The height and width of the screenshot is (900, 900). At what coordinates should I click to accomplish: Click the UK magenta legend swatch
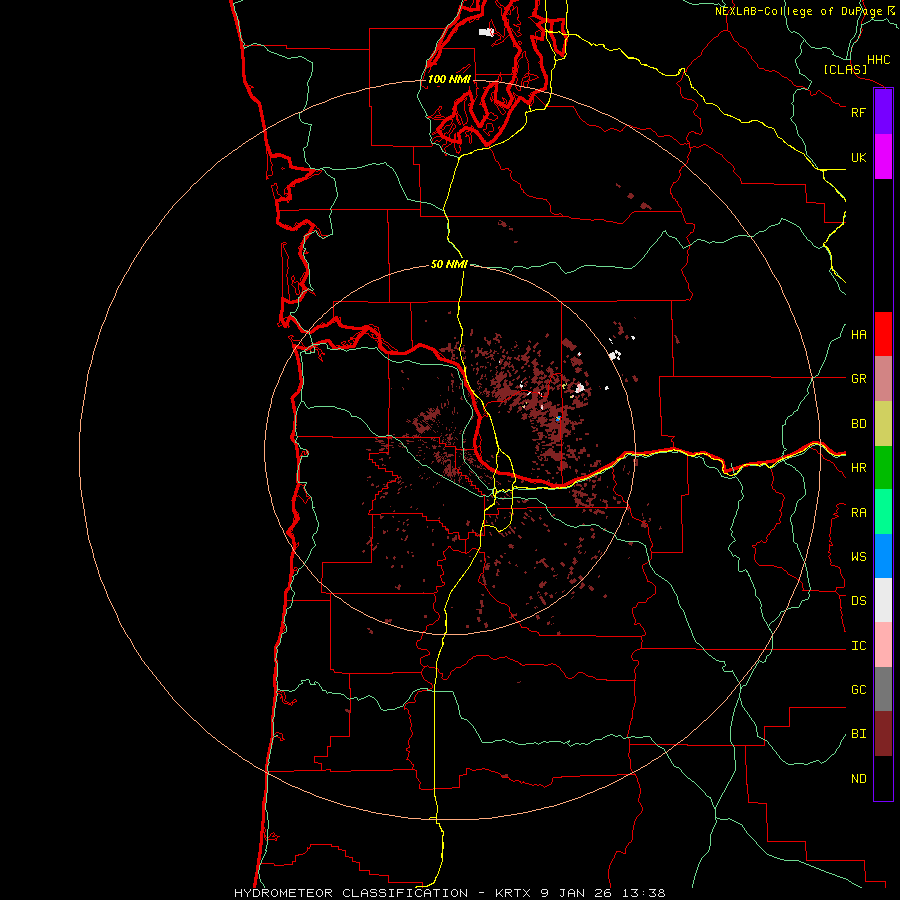(883, 157)
